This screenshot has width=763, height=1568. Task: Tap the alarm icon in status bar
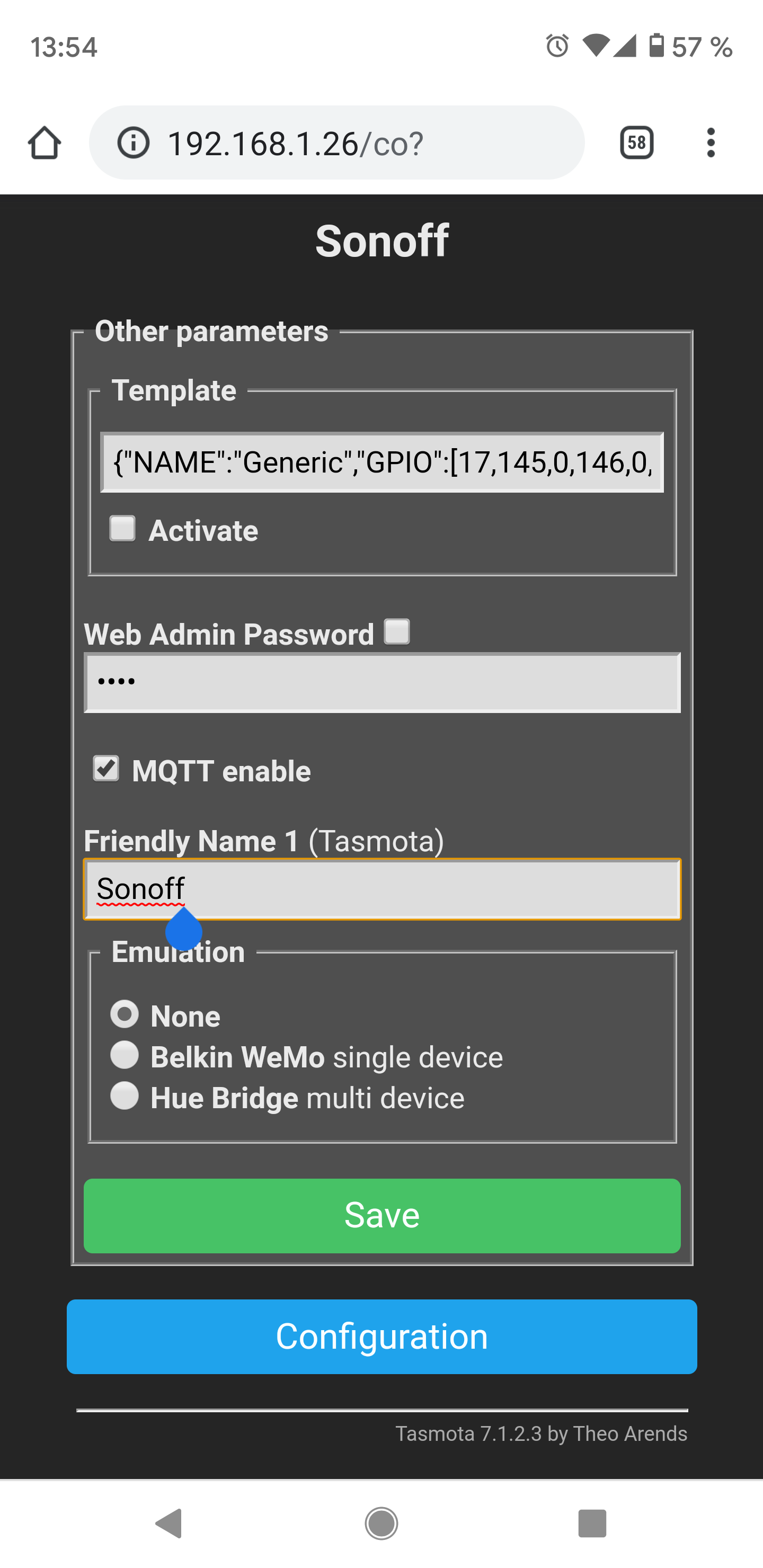(556, 46)
